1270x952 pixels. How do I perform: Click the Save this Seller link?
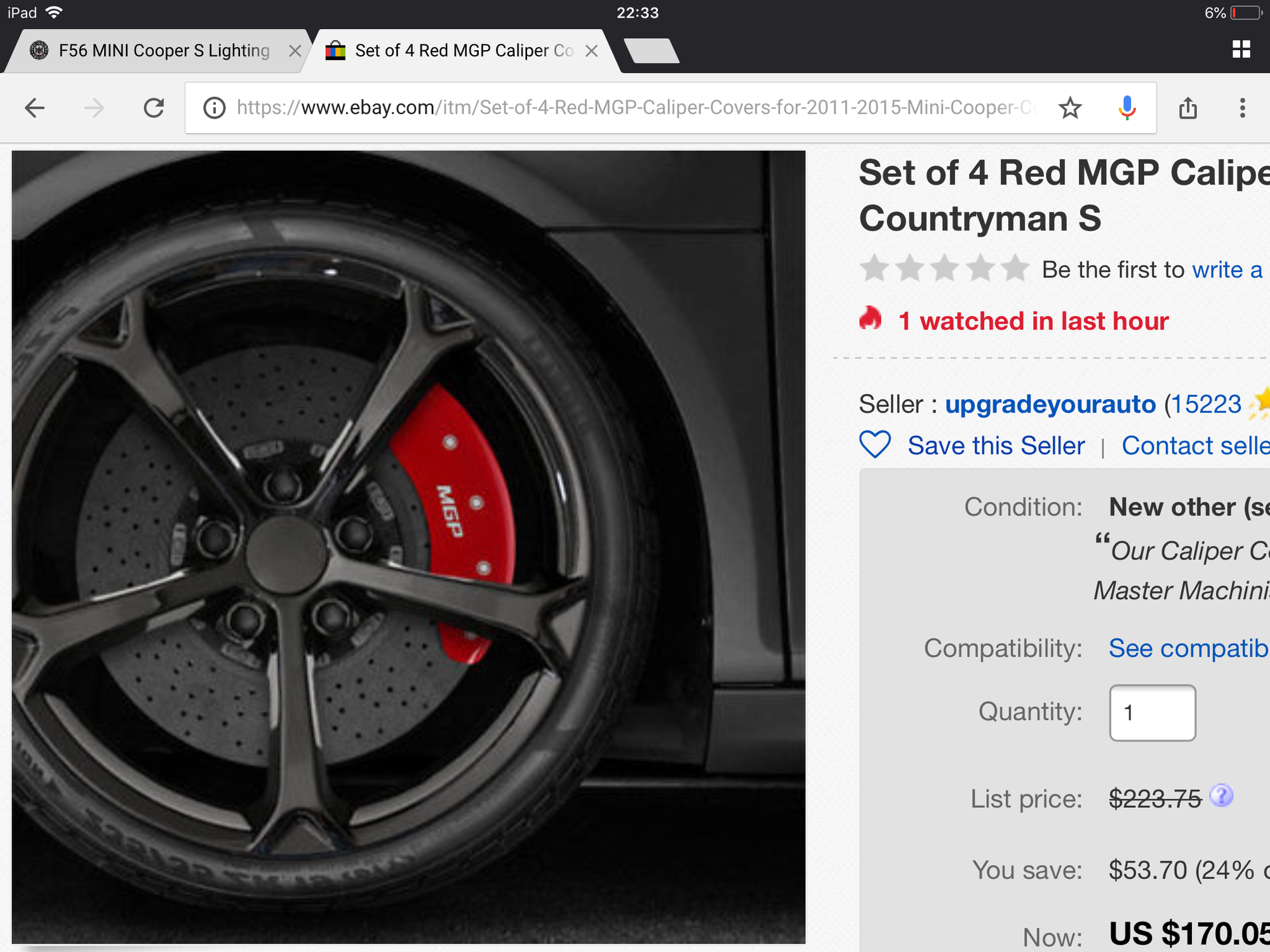[x=996, y=446]
